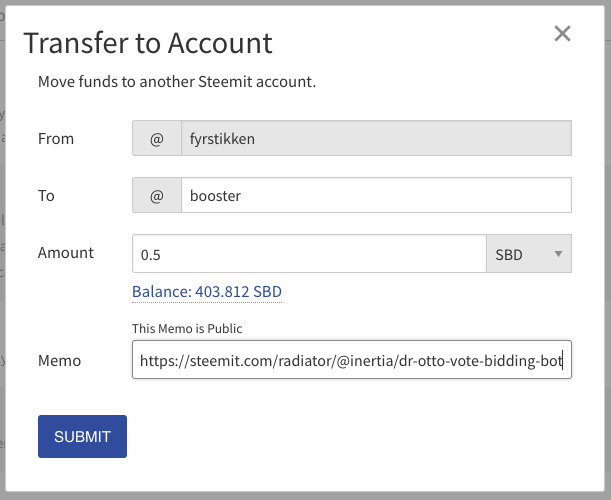611x500 pixels.
Task: Click the @ symbol beside the From field
Action: 157,138
